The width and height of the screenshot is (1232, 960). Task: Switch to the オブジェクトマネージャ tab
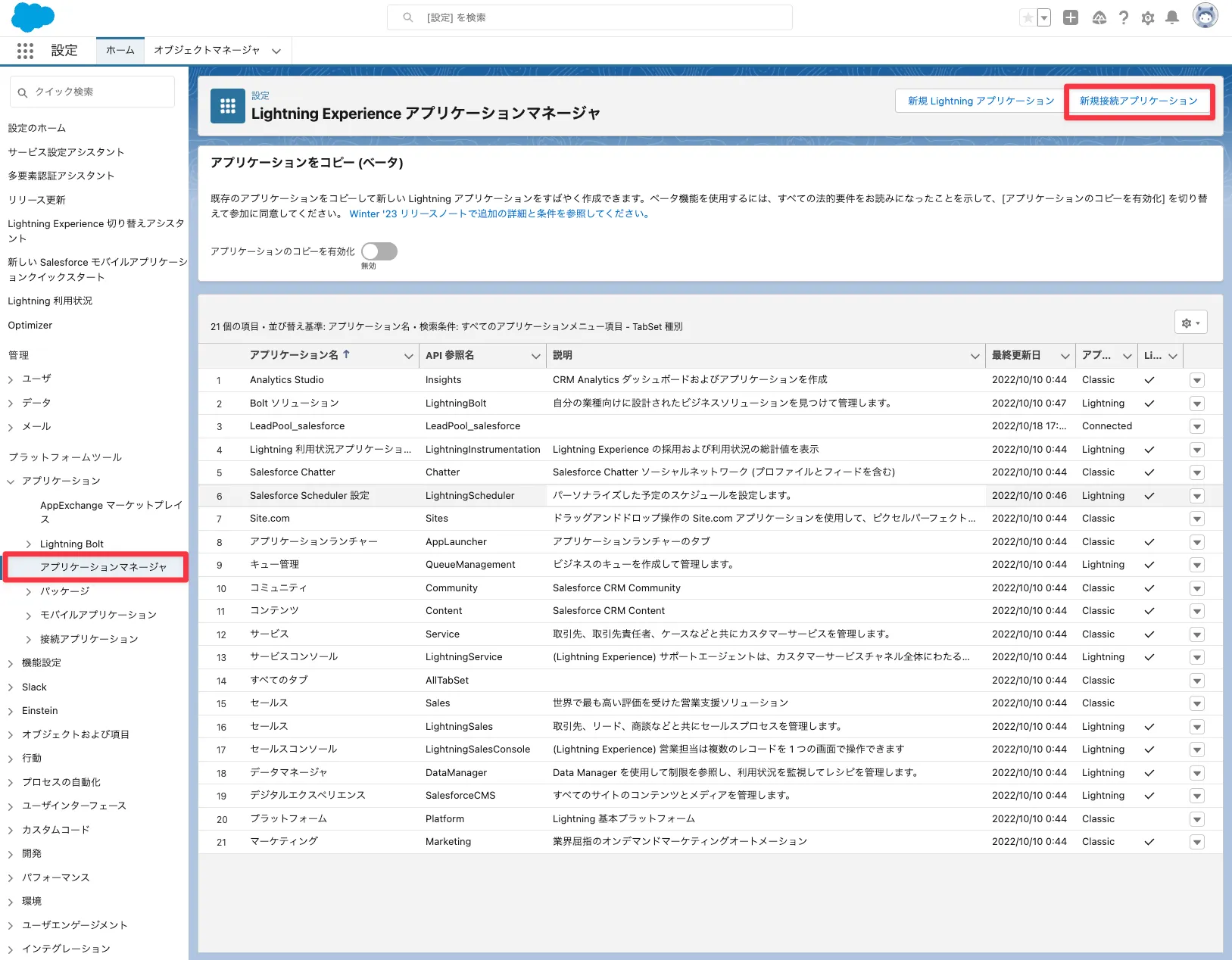pos(207,50)
